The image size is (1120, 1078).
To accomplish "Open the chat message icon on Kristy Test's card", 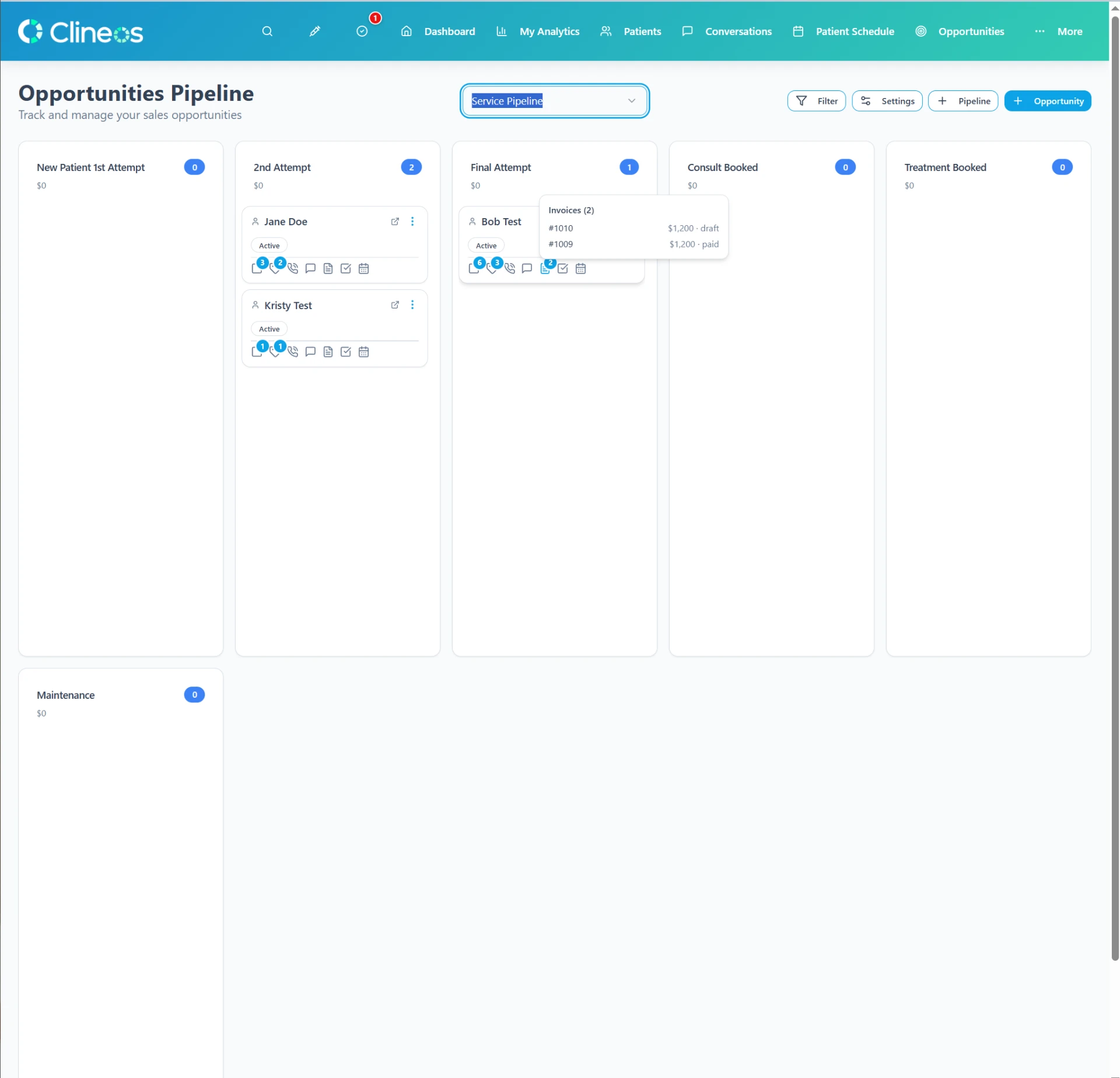I will pos(310,352).
